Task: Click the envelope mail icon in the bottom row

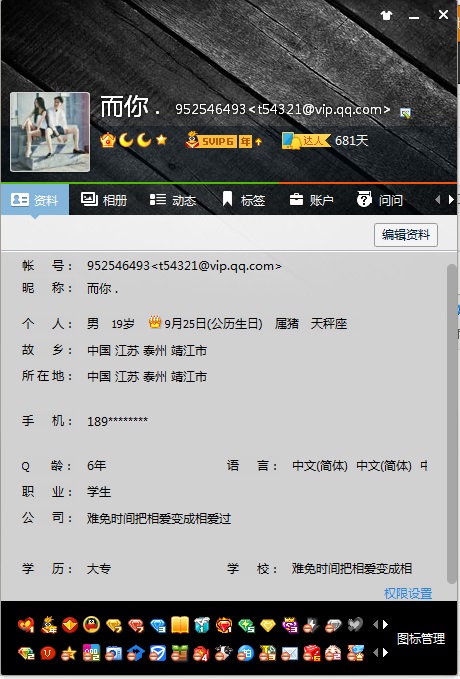Action: [x=290, y=653]
